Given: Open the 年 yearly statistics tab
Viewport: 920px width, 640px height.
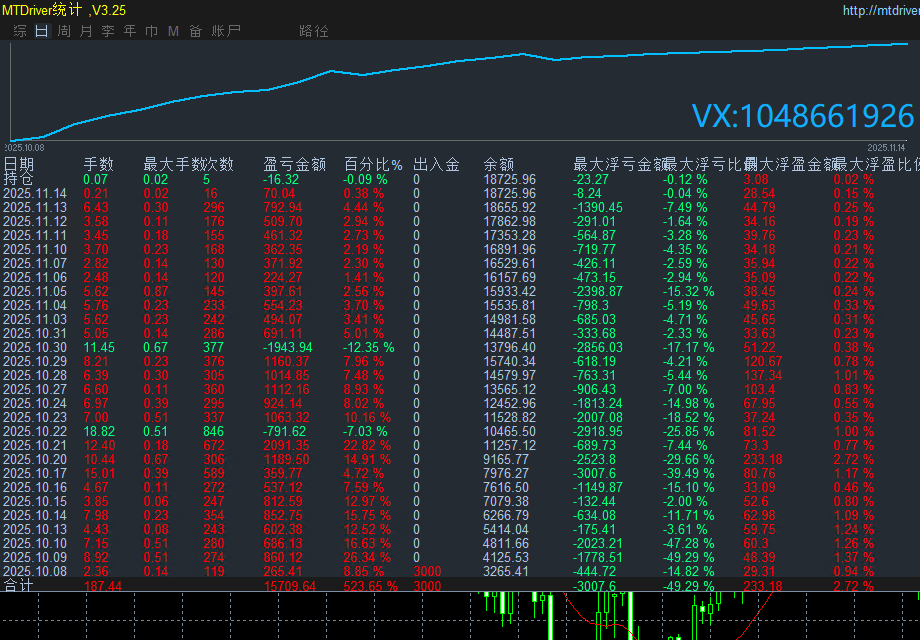Looking at the screenshot, I should coord(130,31).
